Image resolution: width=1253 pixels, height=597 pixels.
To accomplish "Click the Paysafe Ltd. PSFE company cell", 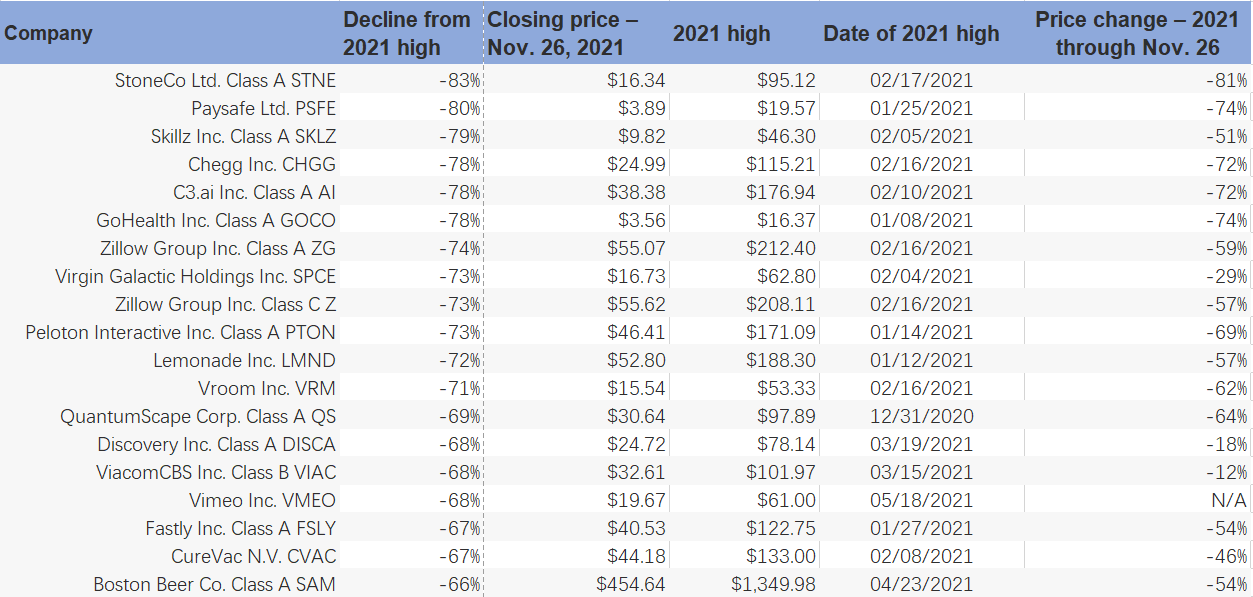I will click(263, 108).
